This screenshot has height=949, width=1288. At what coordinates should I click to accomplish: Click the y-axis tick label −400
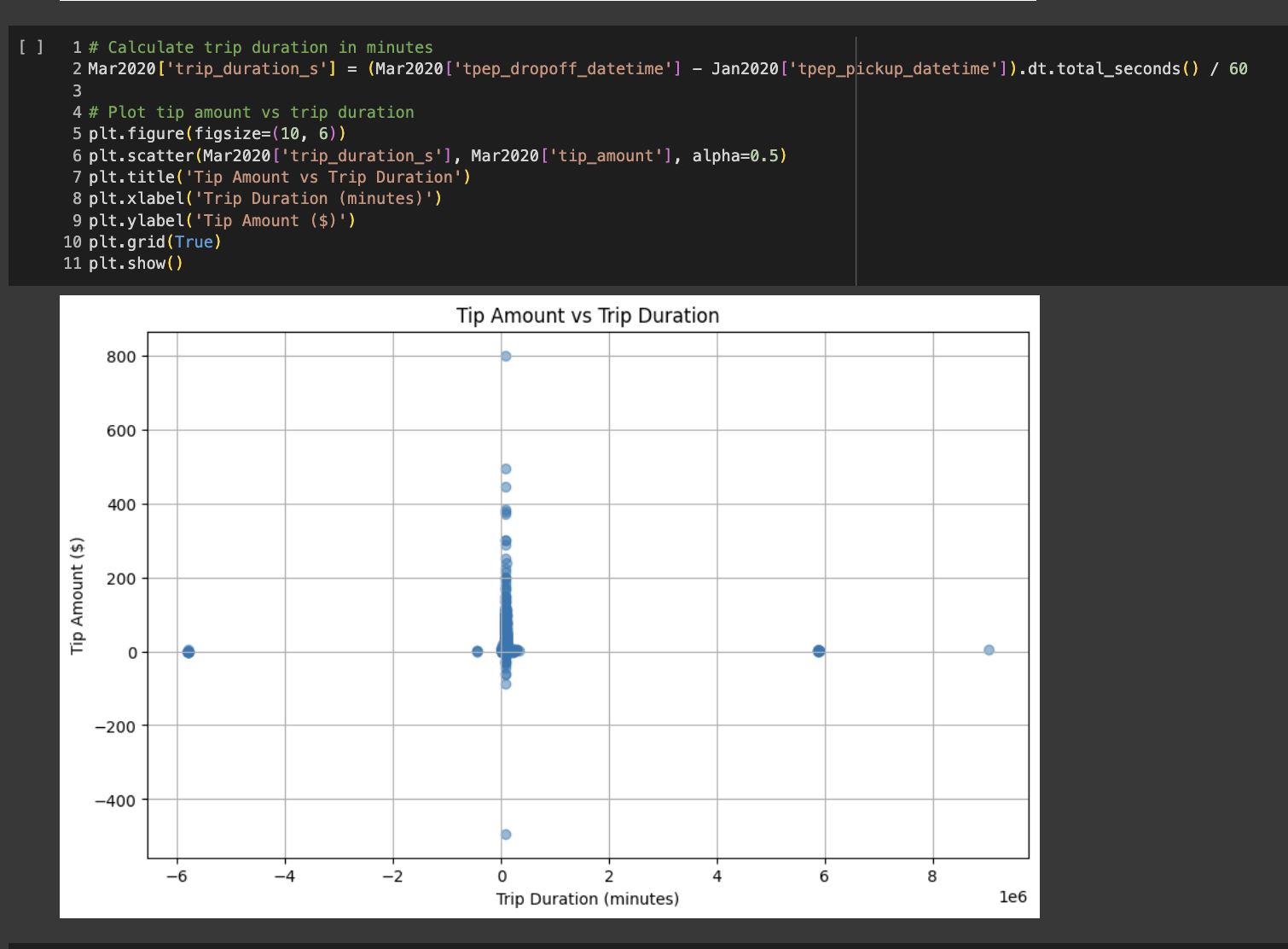click(x=115, y=801)
